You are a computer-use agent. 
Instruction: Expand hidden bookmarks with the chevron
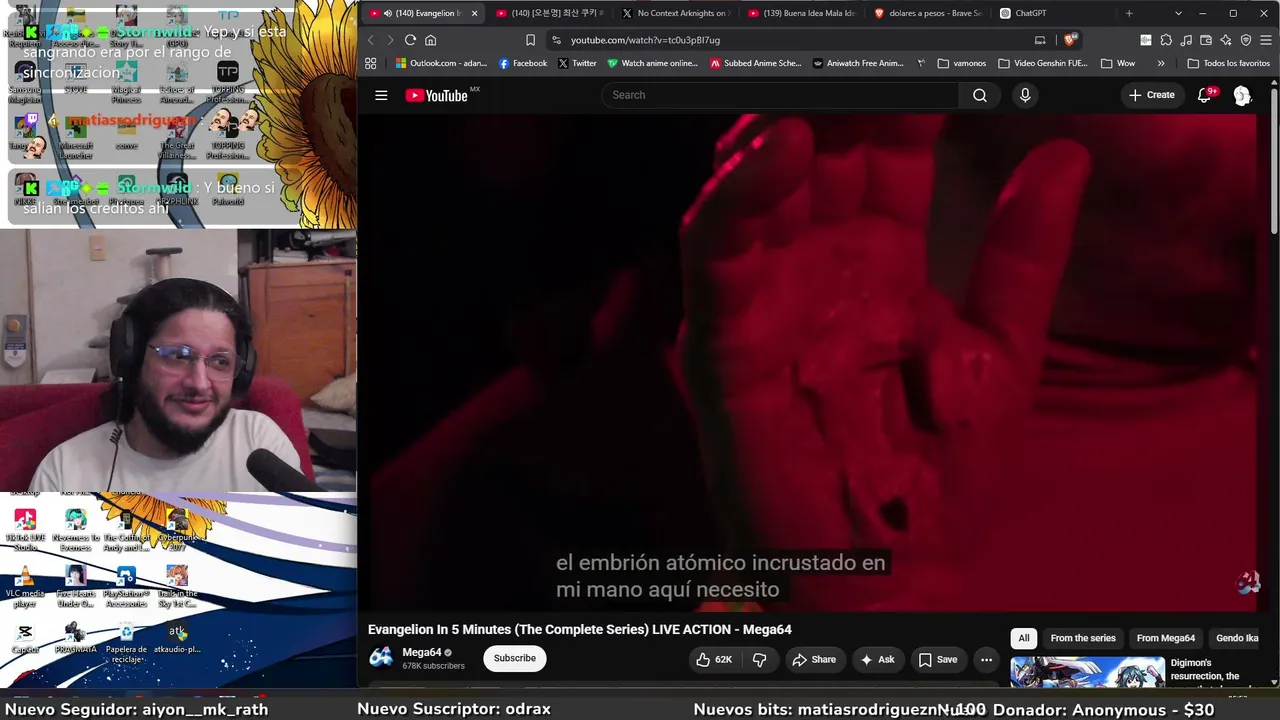point(1161,63)
